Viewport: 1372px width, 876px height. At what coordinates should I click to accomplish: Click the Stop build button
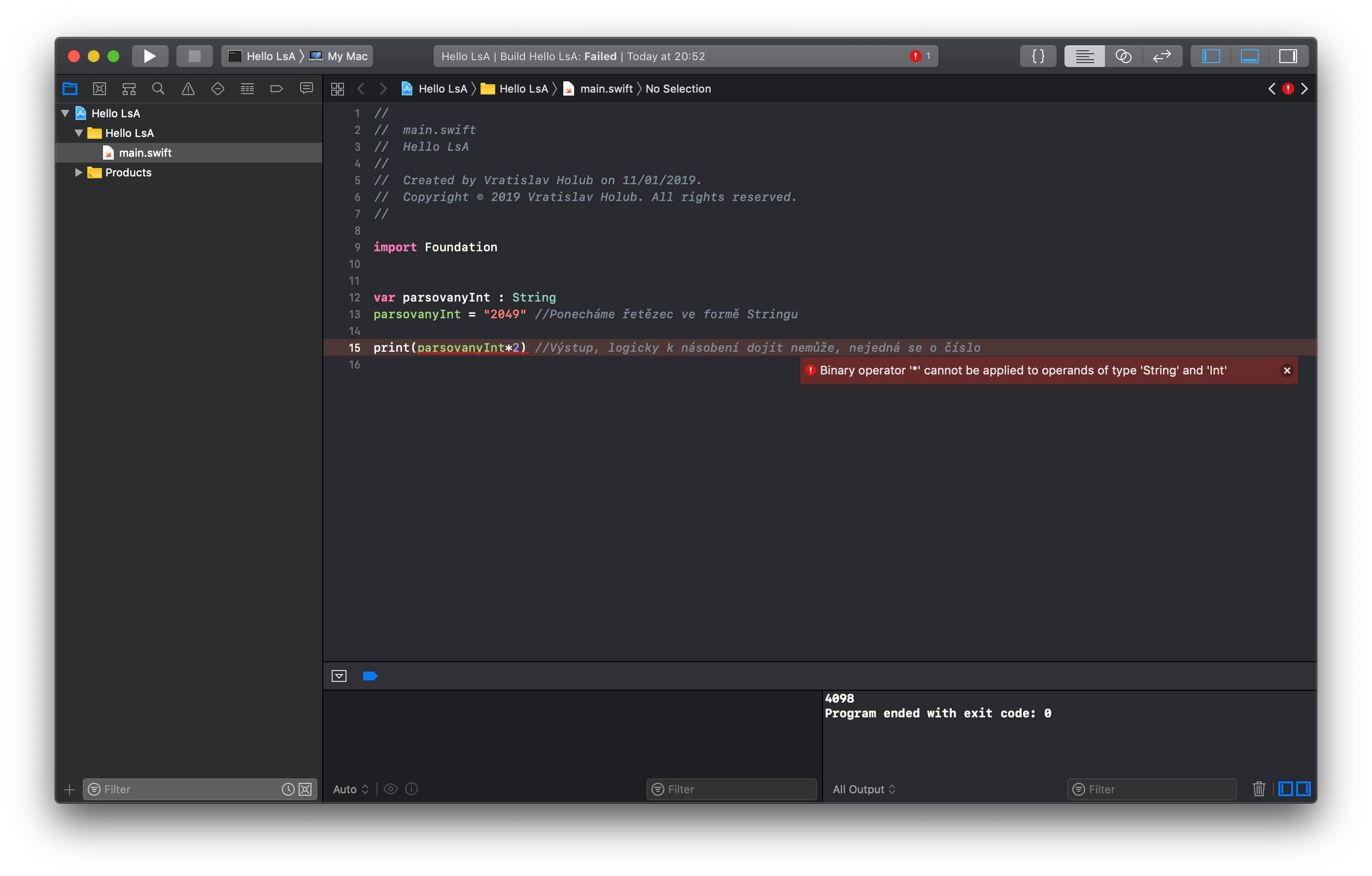[194, 56]
